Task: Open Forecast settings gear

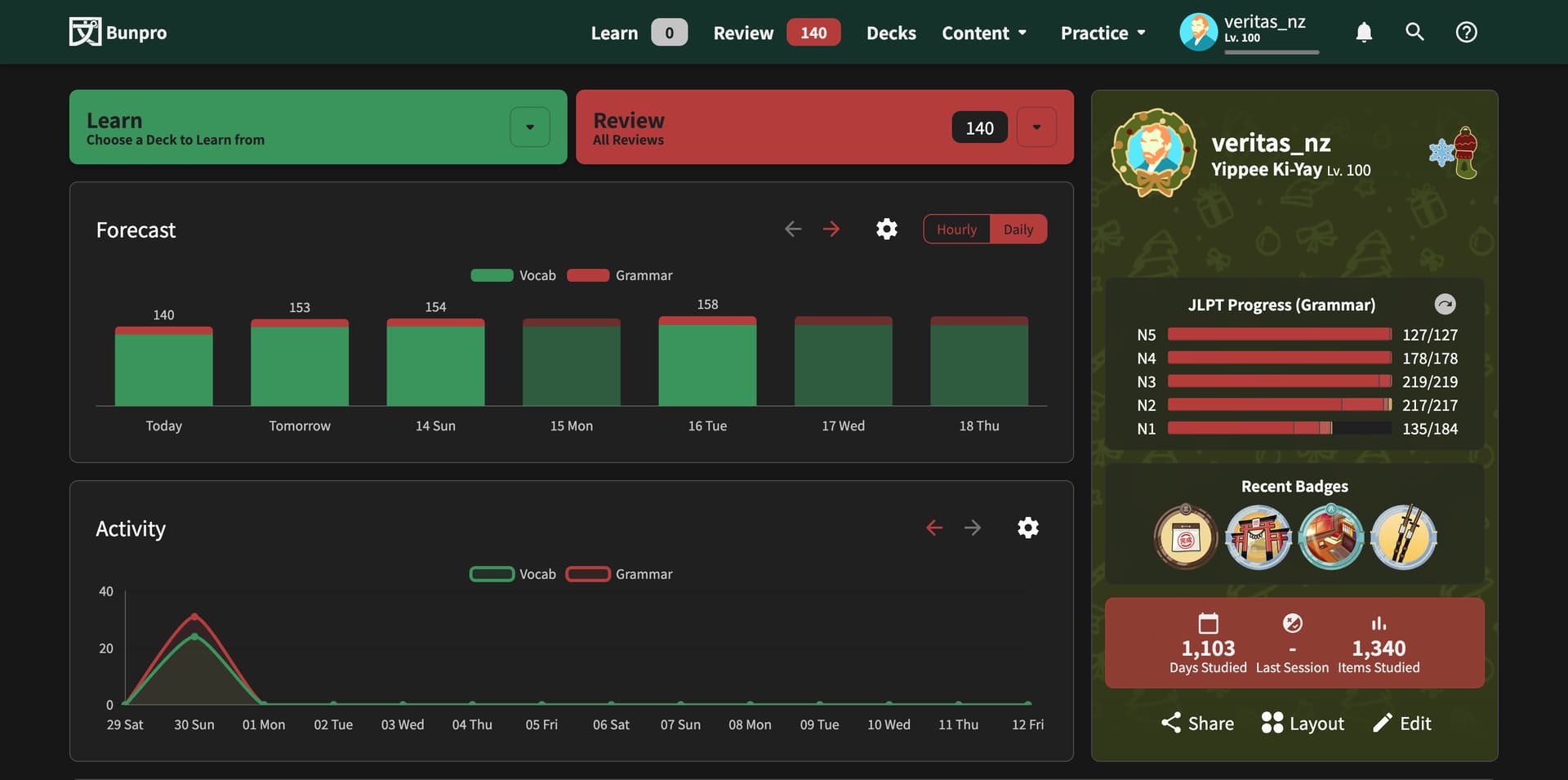Action: click(886, 229)
